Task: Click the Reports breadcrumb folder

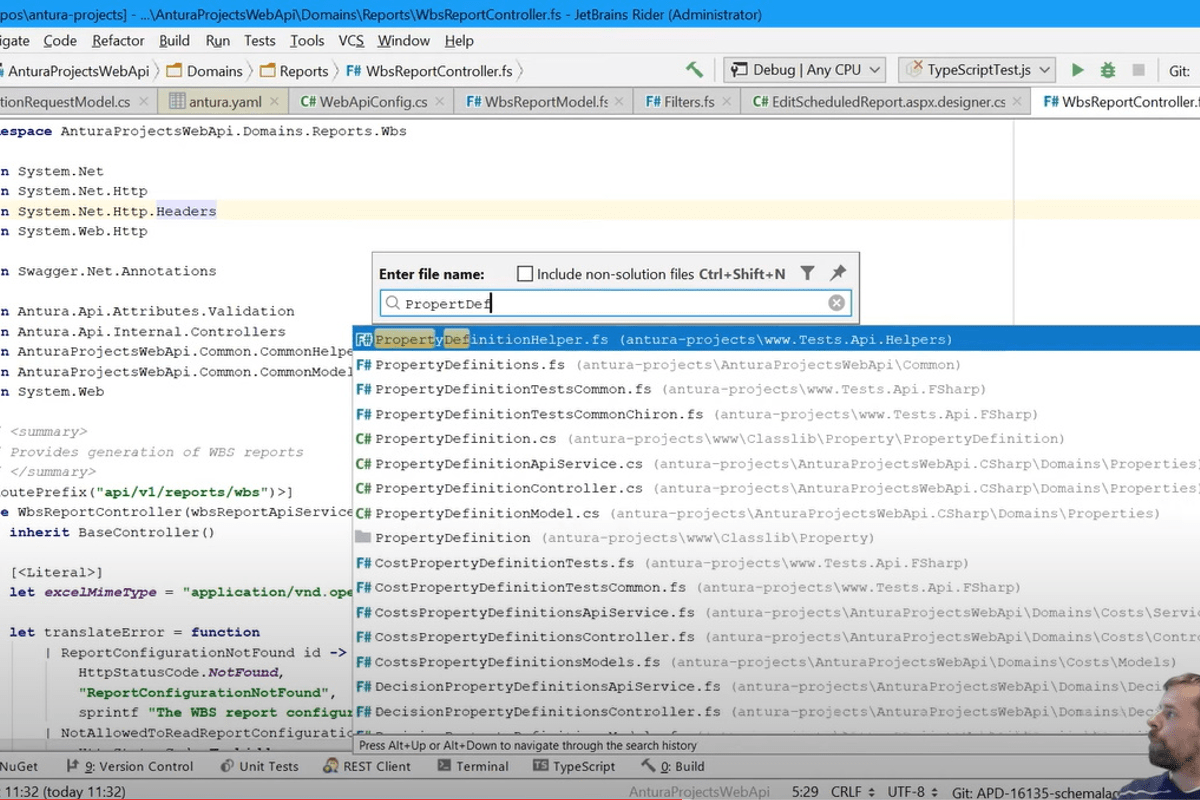Action: pyautogui.click(x=294, y=71)
